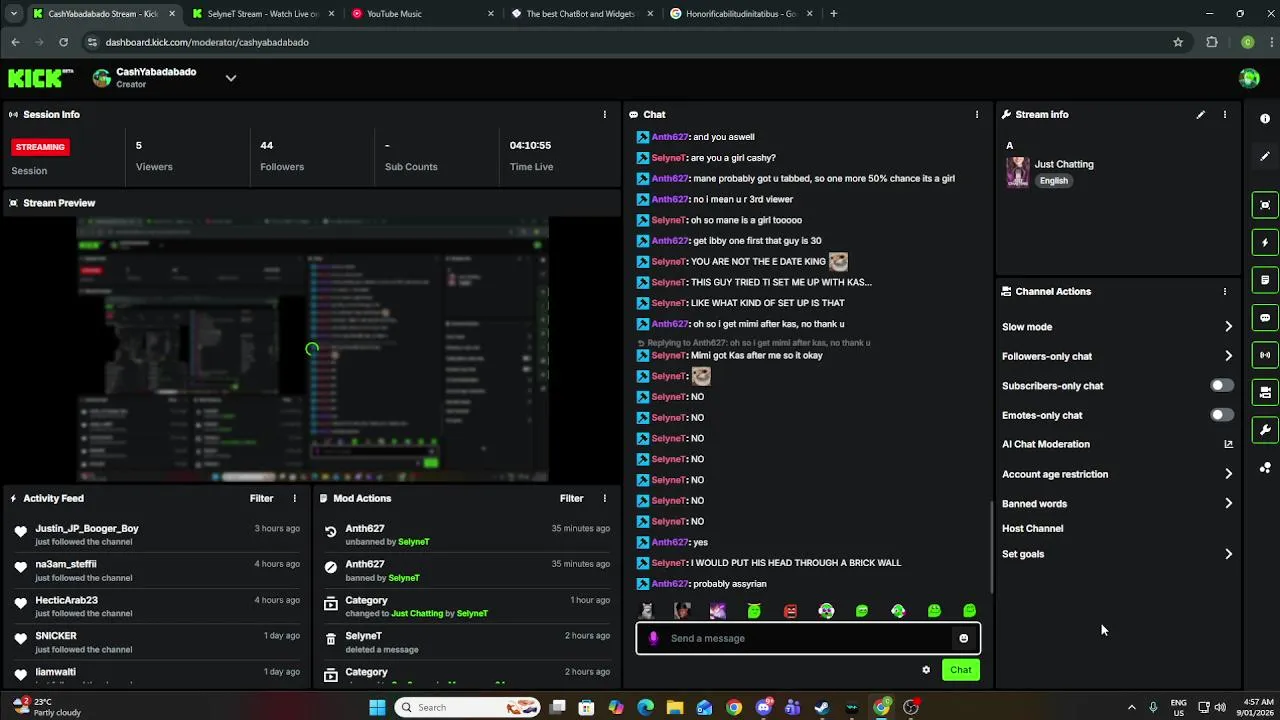Open the Stream info three-dot menu
Viewport: 1280px width, 720px height.
coord(1224,115)
